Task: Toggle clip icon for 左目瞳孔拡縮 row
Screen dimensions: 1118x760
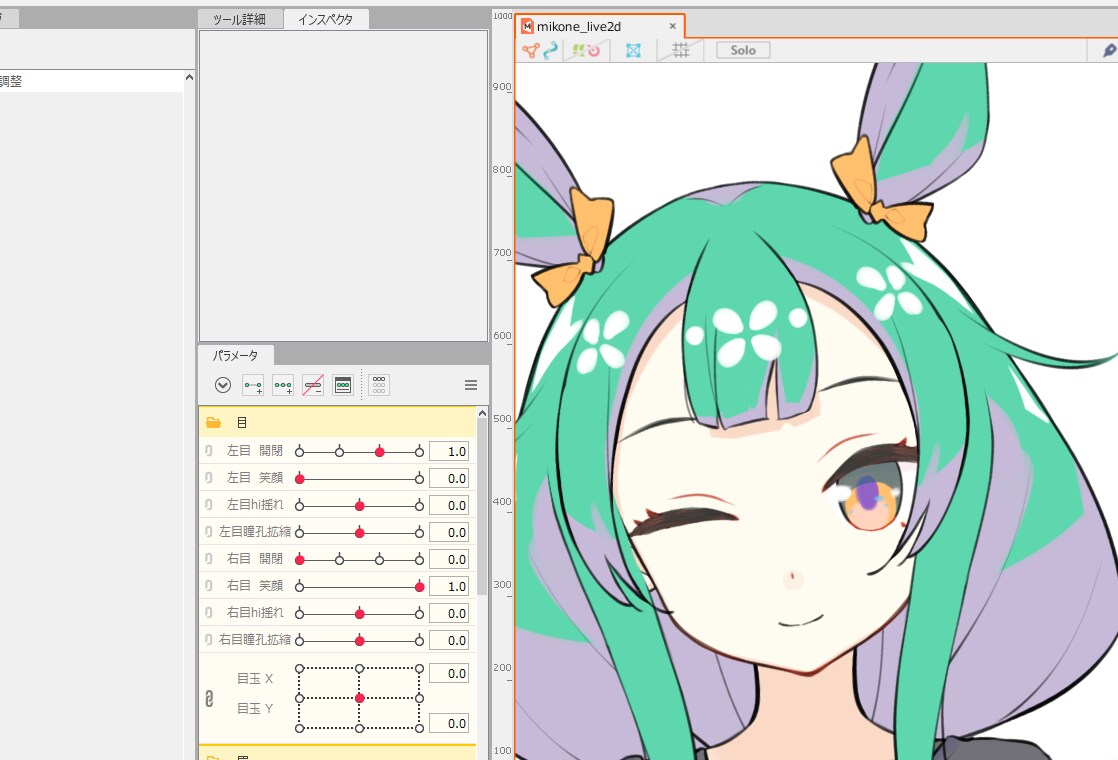Action: point(209,532)
